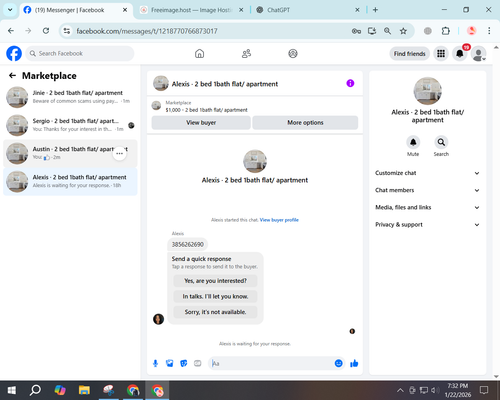Open the Facebook menu grid icon
500x400 pixels.
[441, 53]
